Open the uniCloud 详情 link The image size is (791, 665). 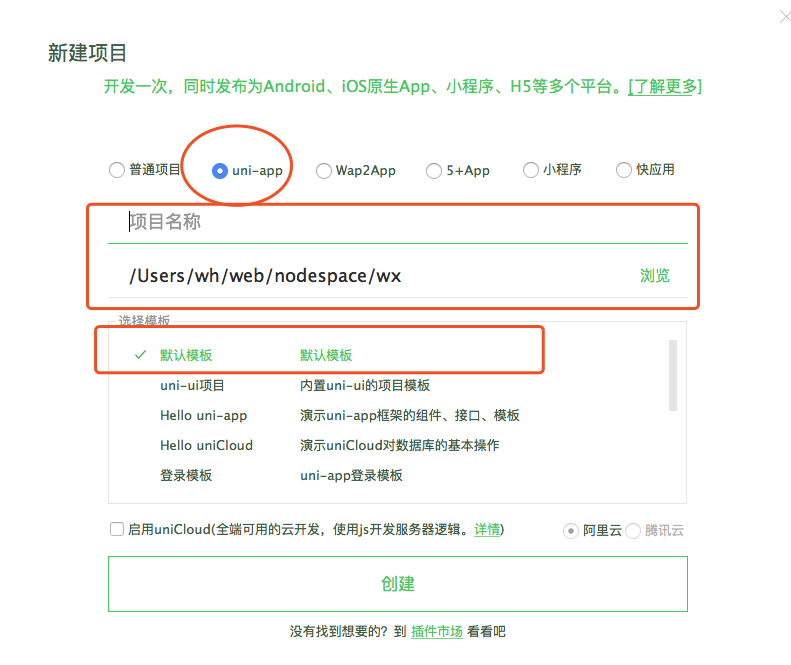(487, 530)
